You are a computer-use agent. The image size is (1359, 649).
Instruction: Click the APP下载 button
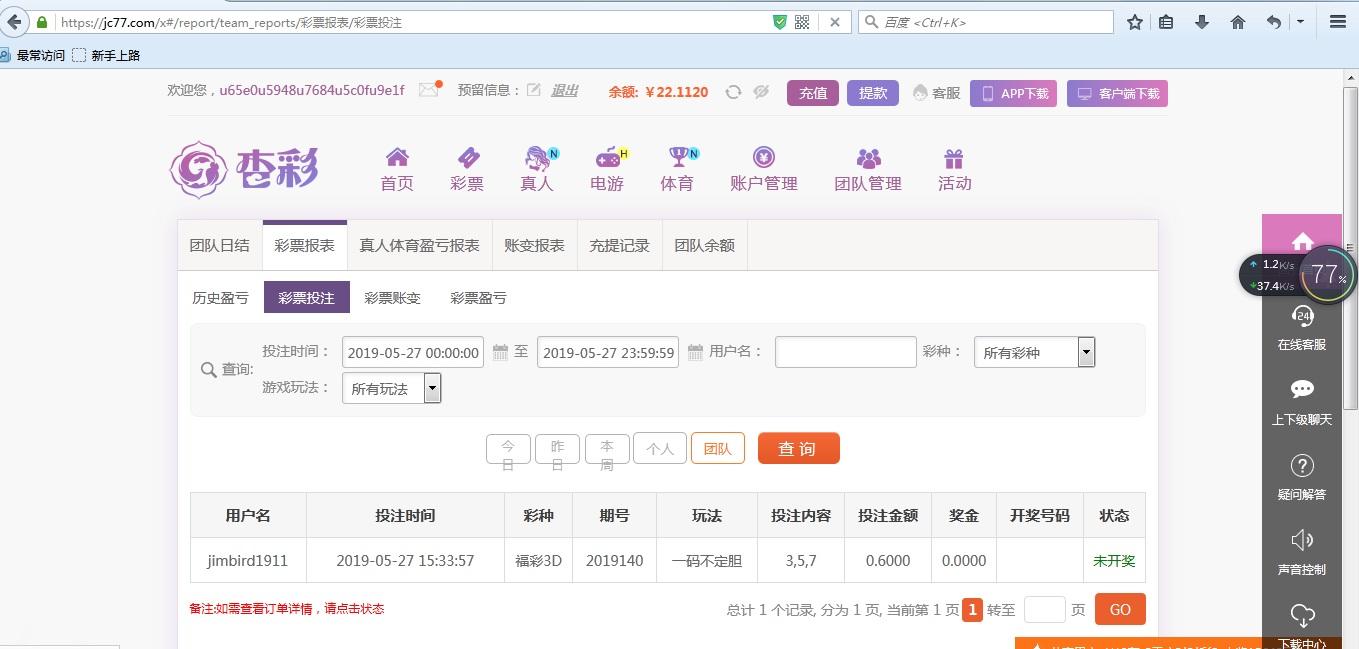click(x=1013, y=94)
